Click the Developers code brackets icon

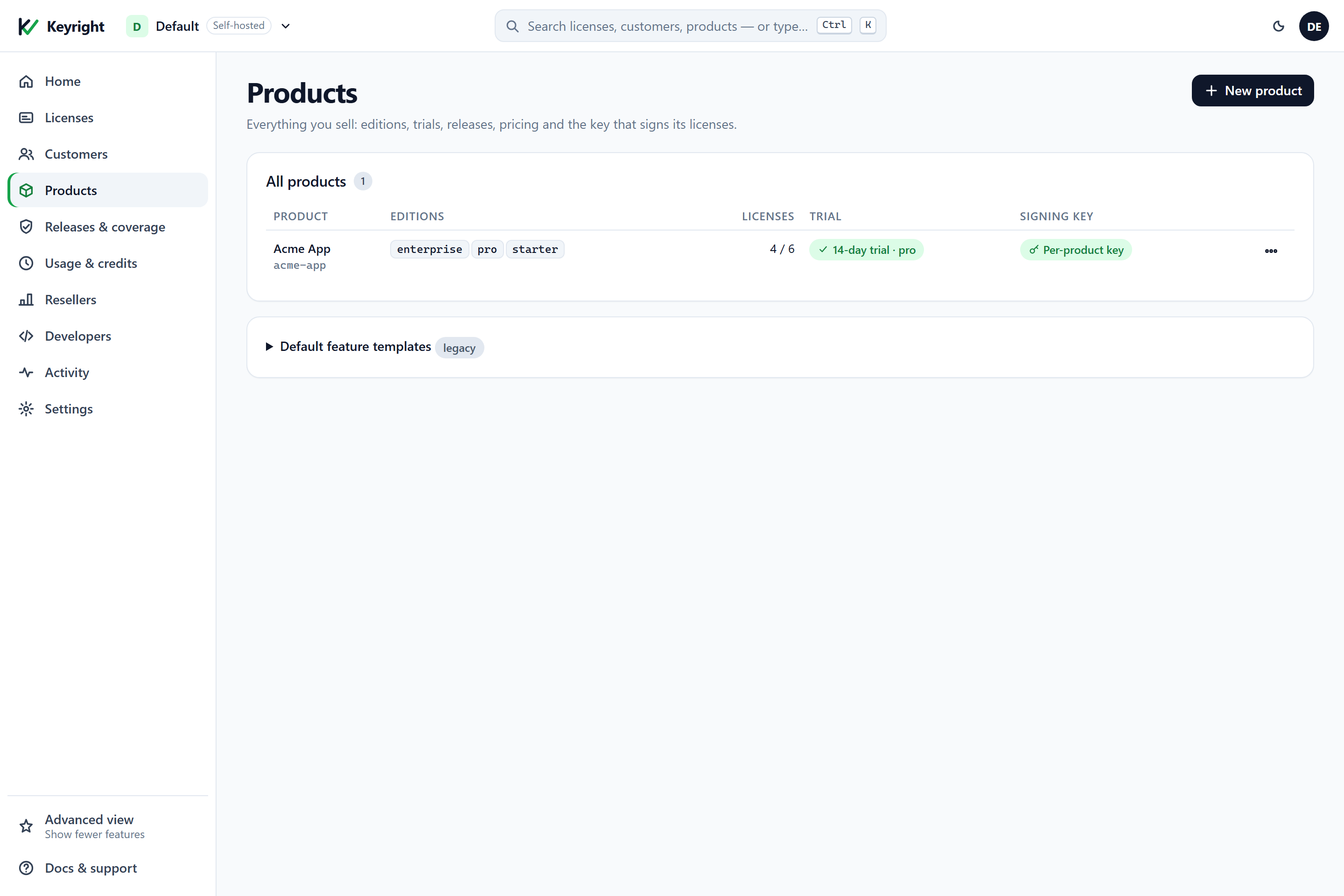[26, 336]
